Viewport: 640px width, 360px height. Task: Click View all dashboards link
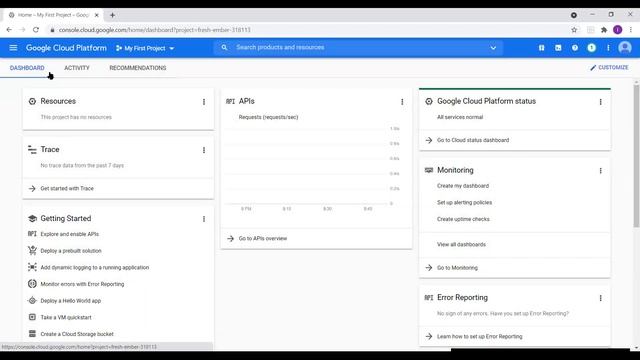[461, 244]
